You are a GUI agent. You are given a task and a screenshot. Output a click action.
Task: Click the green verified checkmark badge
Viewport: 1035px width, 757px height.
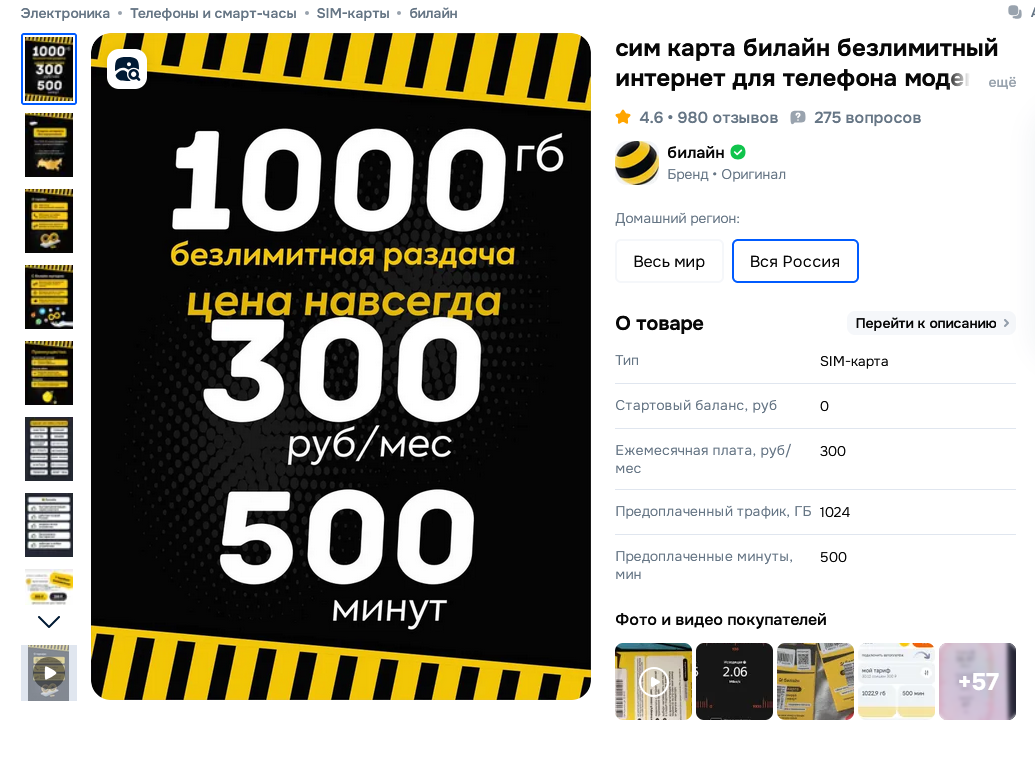tap(738, 152)
